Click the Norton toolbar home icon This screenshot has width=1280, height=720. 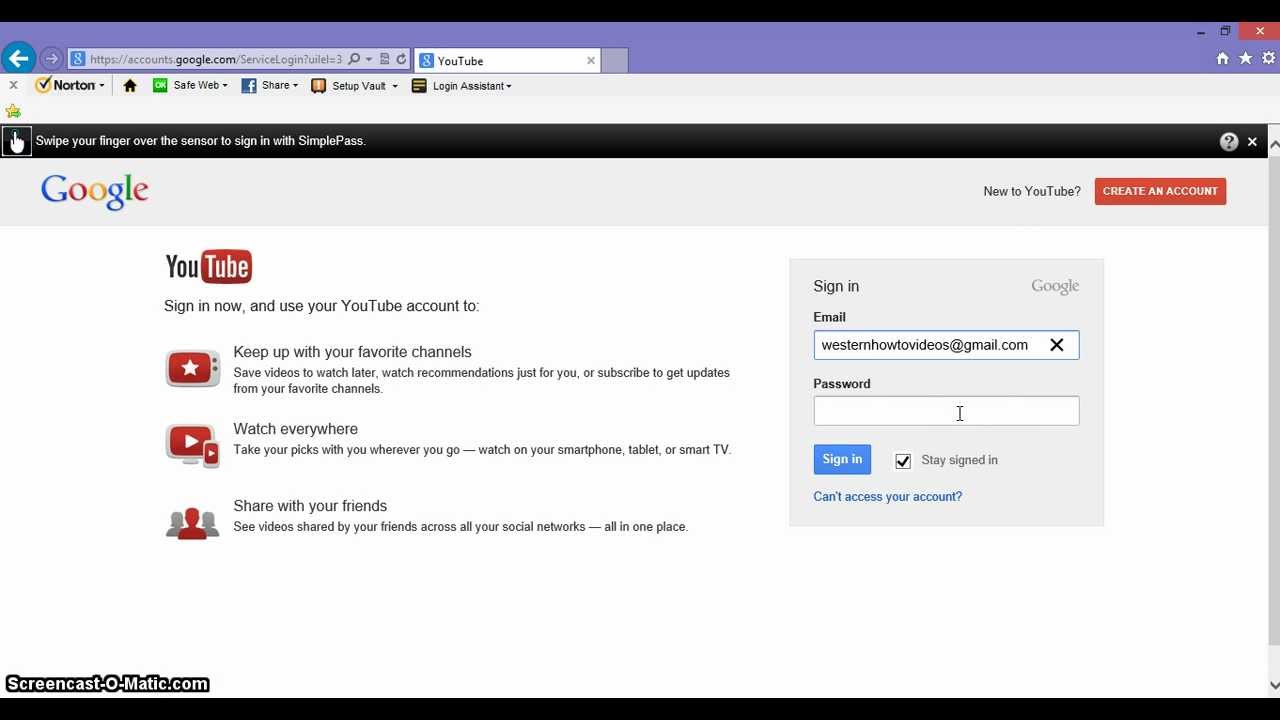point(130,86)
